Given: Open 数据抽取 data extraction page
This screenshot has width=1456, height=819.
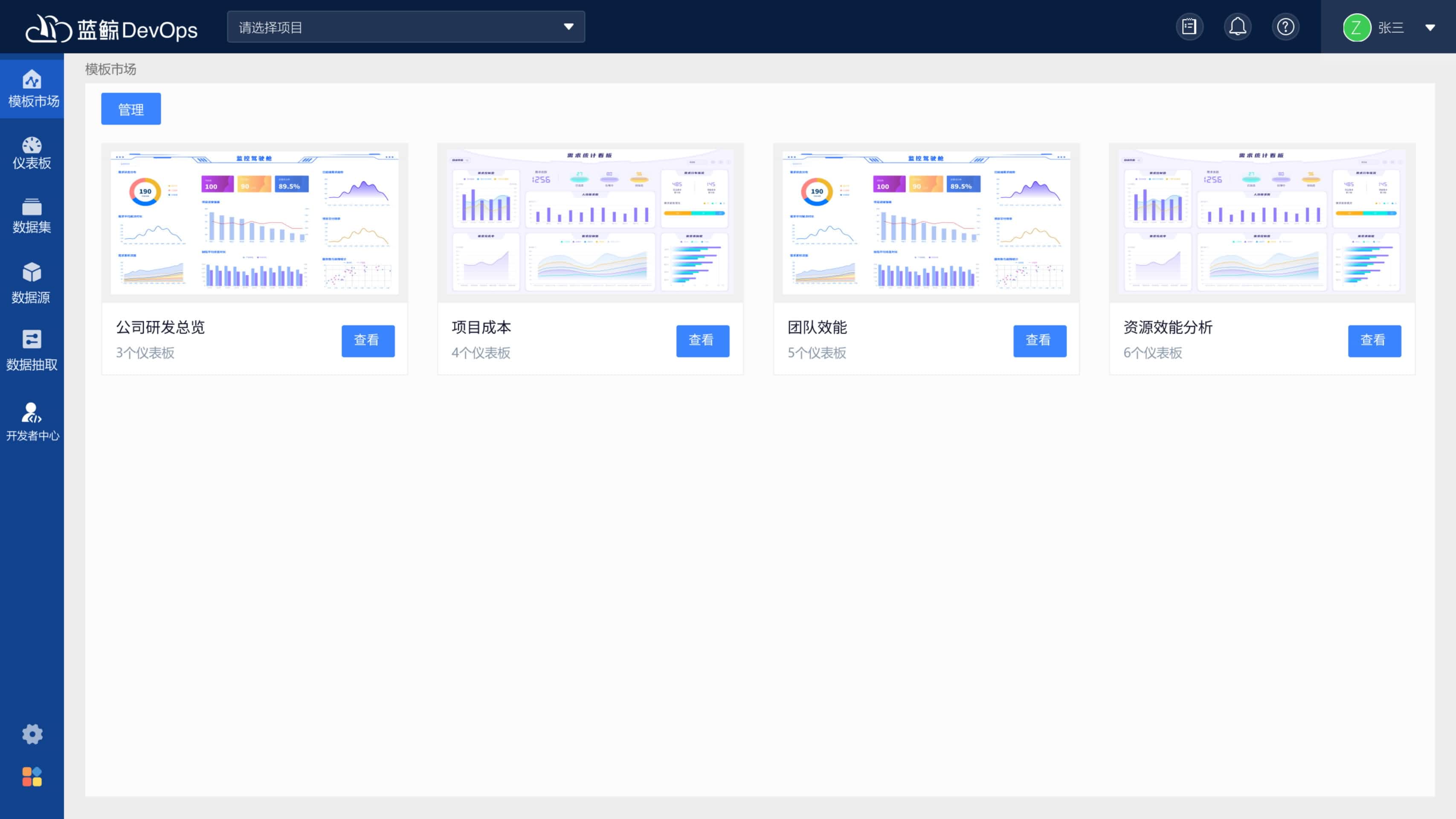Looking at the screenshot, I should pyautogui.click(x=32, y=350).
